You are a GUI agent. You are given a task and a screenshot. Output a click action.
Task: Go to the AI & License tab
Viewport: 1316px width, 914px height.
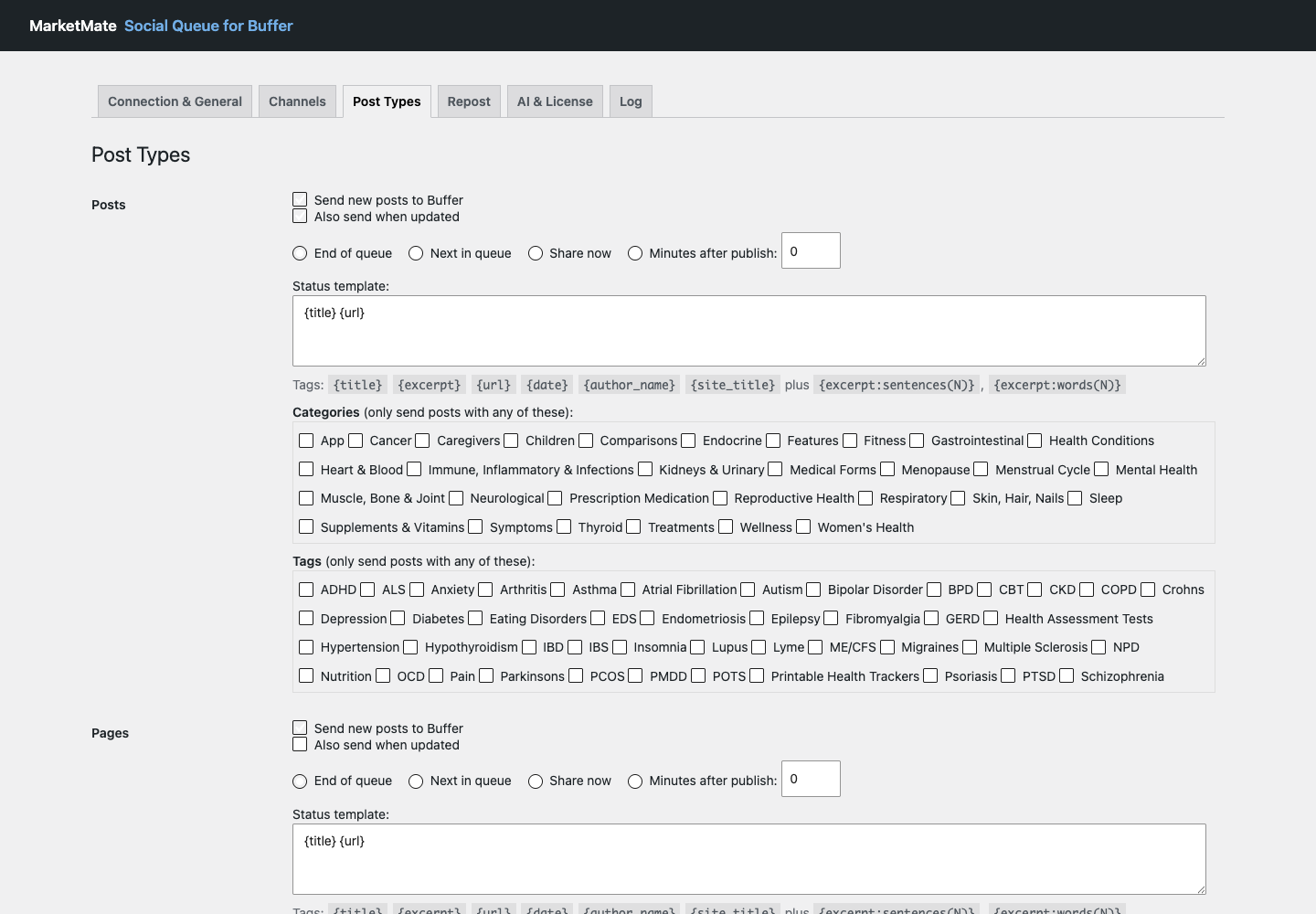click(x=555, y=101)
